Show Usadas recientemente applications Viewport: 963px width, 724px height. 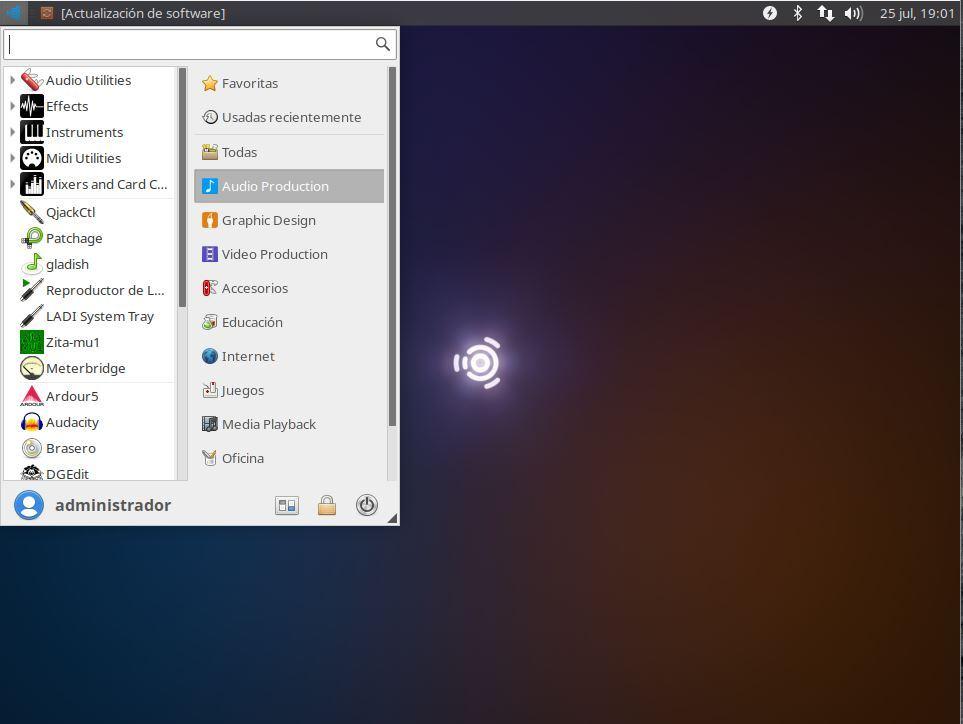[x=291, y=117]
